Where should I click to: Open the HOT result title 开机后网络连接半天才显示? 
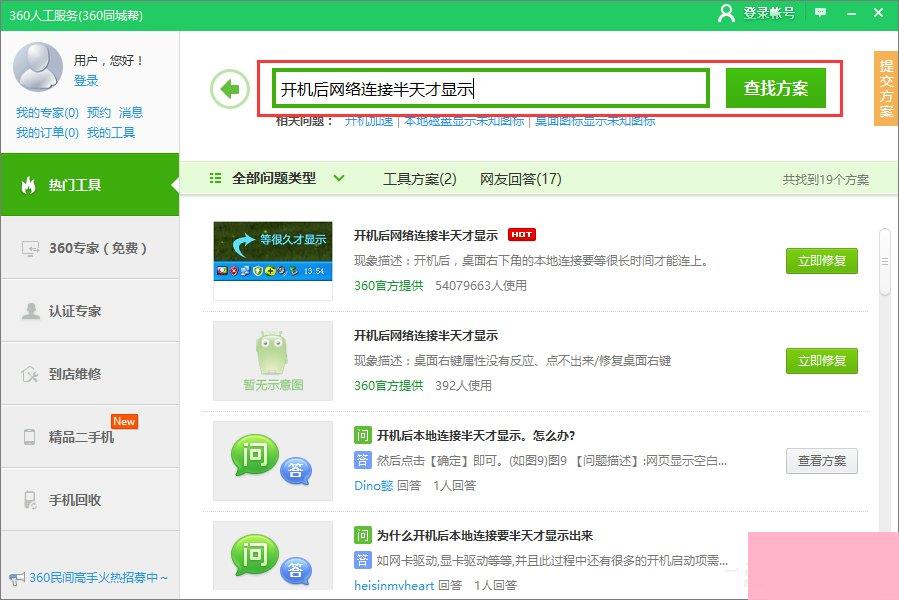pos(425,235)
